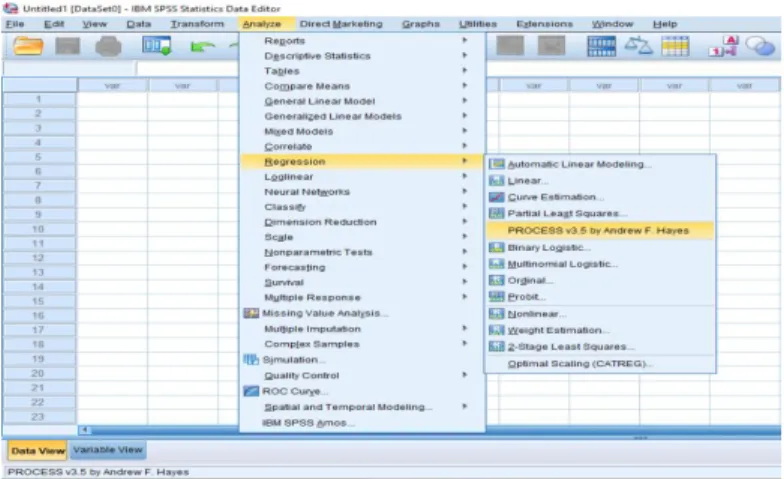This screenshot has height=479, width=784.
Task: Switch to the Variable View tab
Action: click(108, 450)
